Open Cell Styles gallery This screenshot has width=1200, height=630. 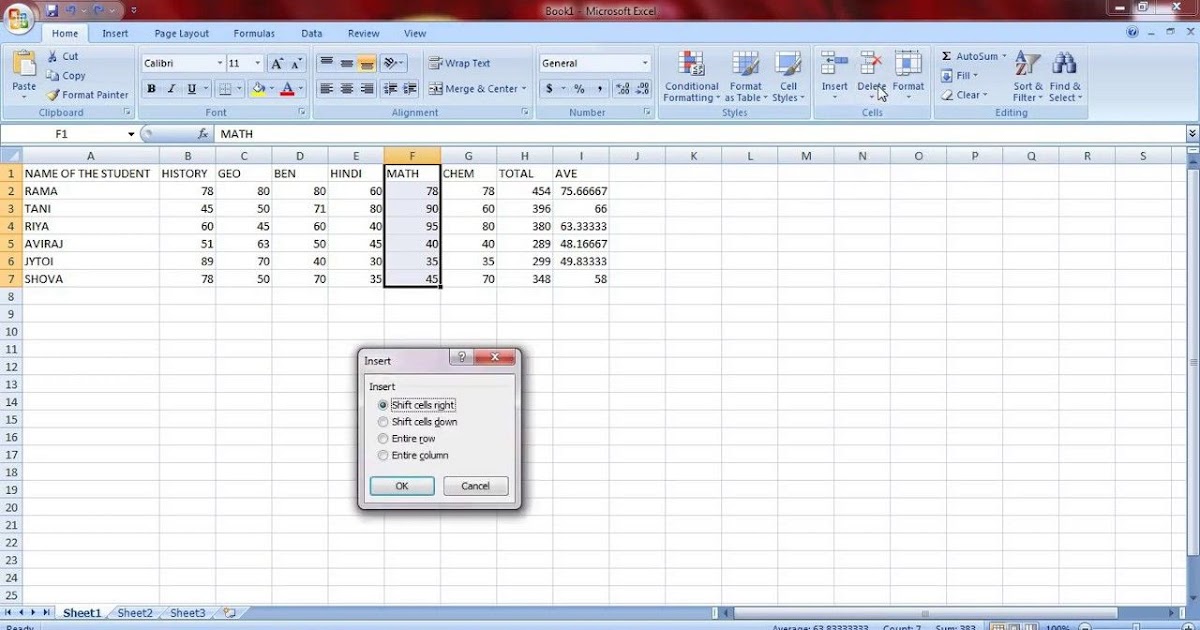(x=788, y=77)
